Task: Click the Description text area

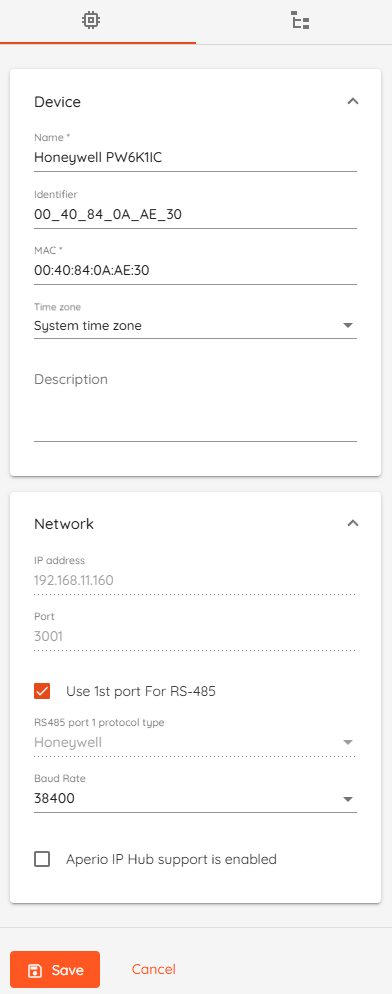Action: click(195, 404)
